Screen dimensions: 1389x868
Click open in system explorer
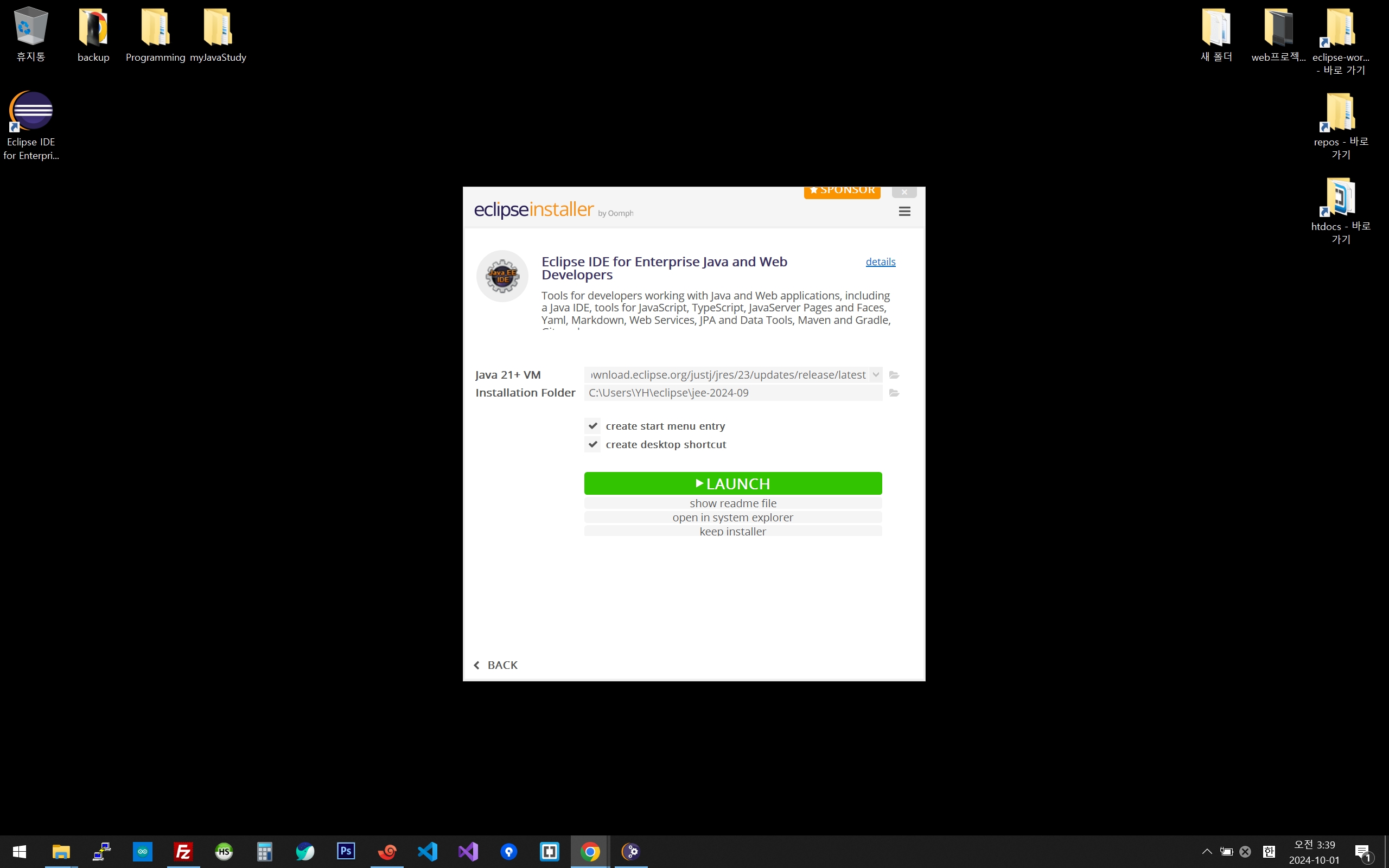(732, 517)
